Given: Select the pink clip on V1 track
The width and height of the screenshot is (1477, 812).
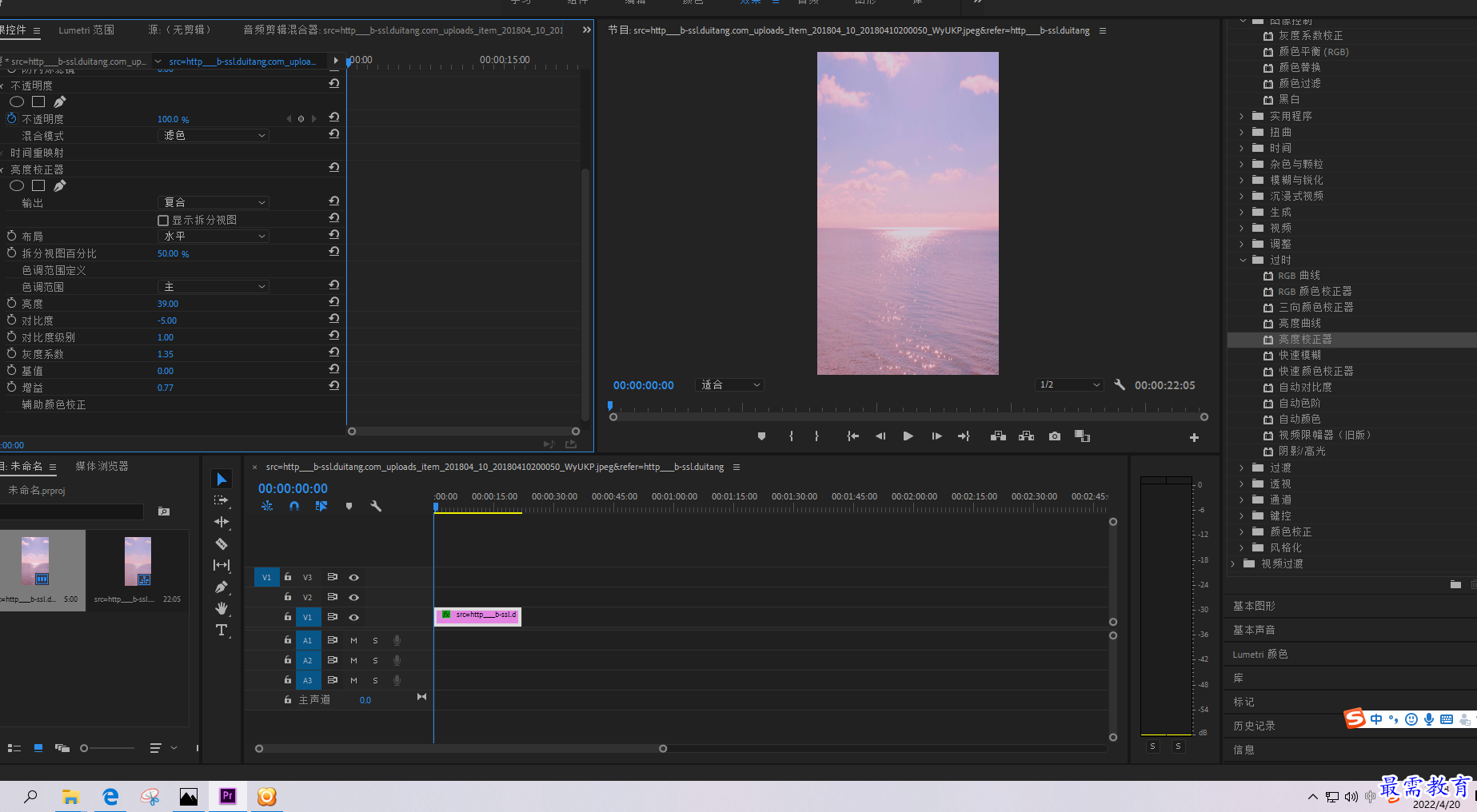Looking at the screenshot, I should [x=477, y=616].
